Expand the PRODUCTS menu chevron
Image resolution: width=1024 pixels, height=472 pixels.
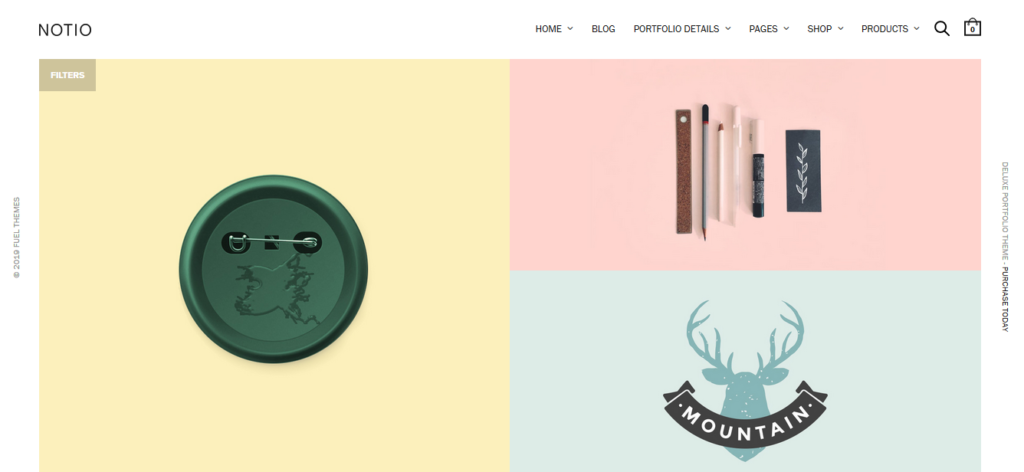(916, 29)
